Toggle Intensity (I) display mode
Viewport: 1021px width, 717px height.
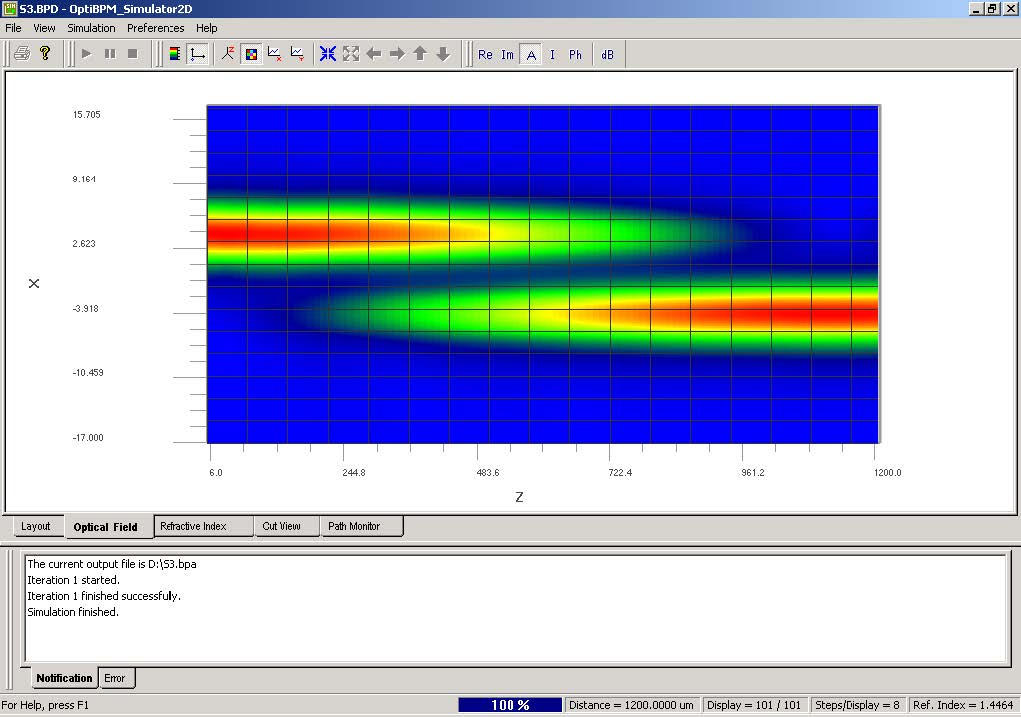coord(551,55)
